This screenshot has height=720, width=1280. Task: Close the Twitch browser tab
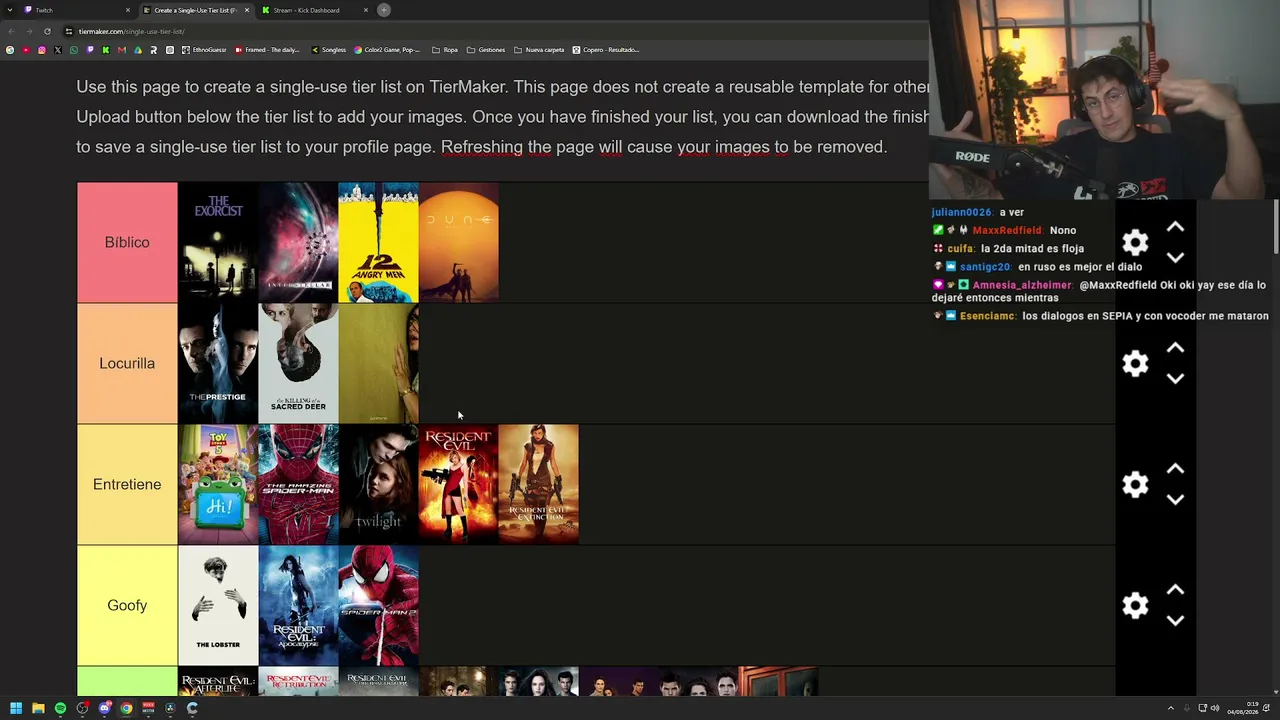coord(128,10)
